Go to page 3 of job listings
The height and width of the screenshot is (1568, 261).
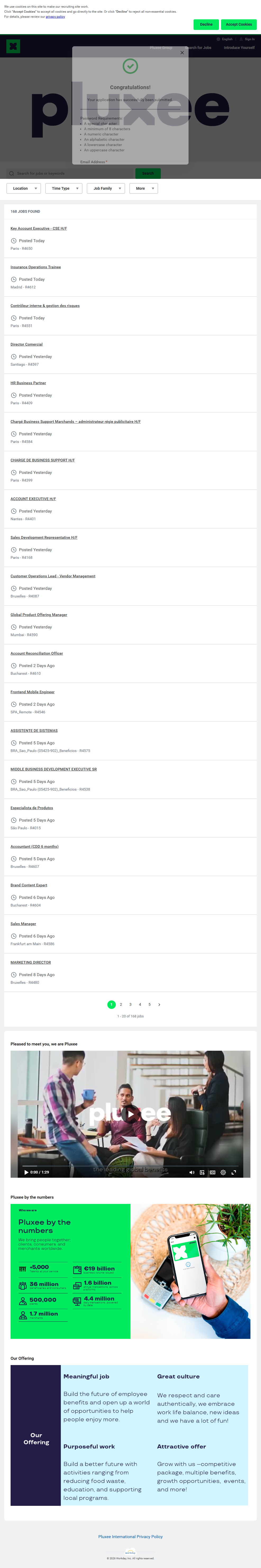point(130,1004)
